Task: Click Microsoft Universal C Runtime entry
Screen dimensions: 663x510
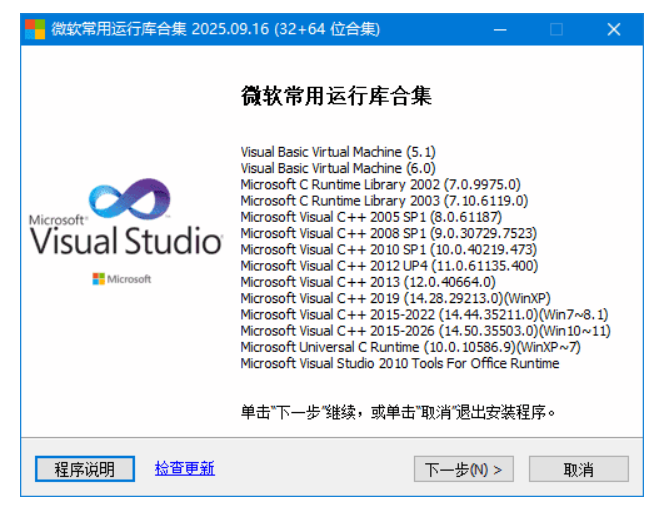Action: tap(411, 347)
